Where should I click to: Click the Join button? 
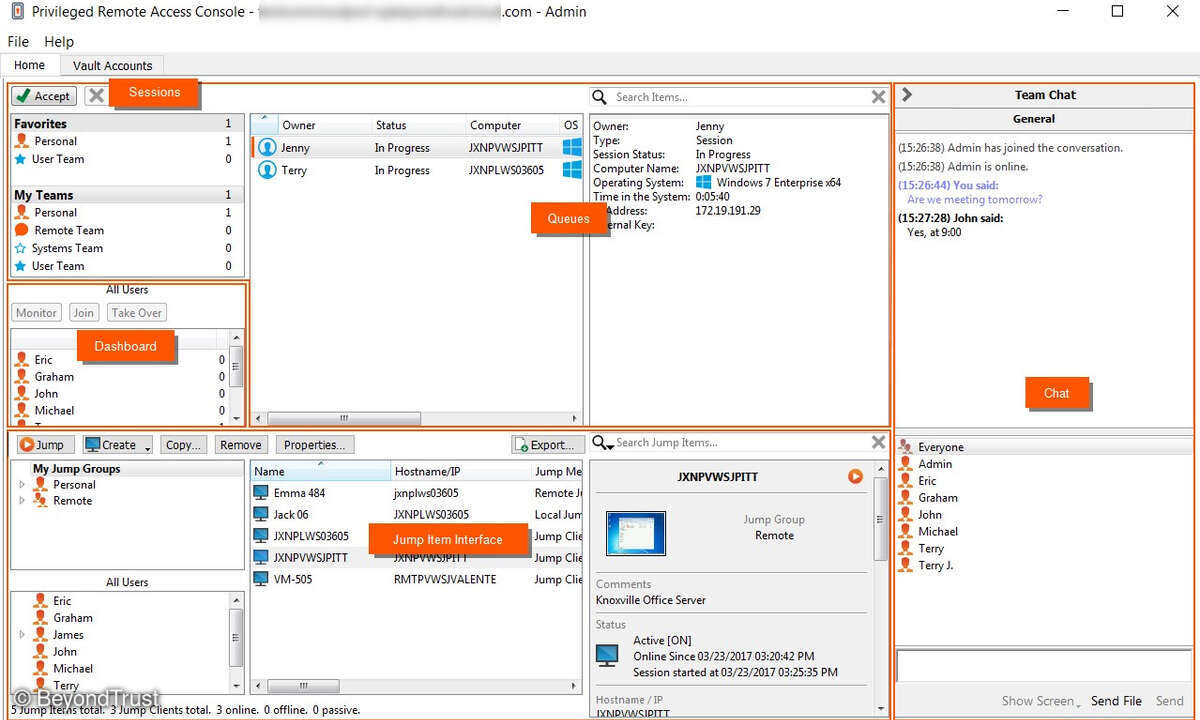pos(83,313)
